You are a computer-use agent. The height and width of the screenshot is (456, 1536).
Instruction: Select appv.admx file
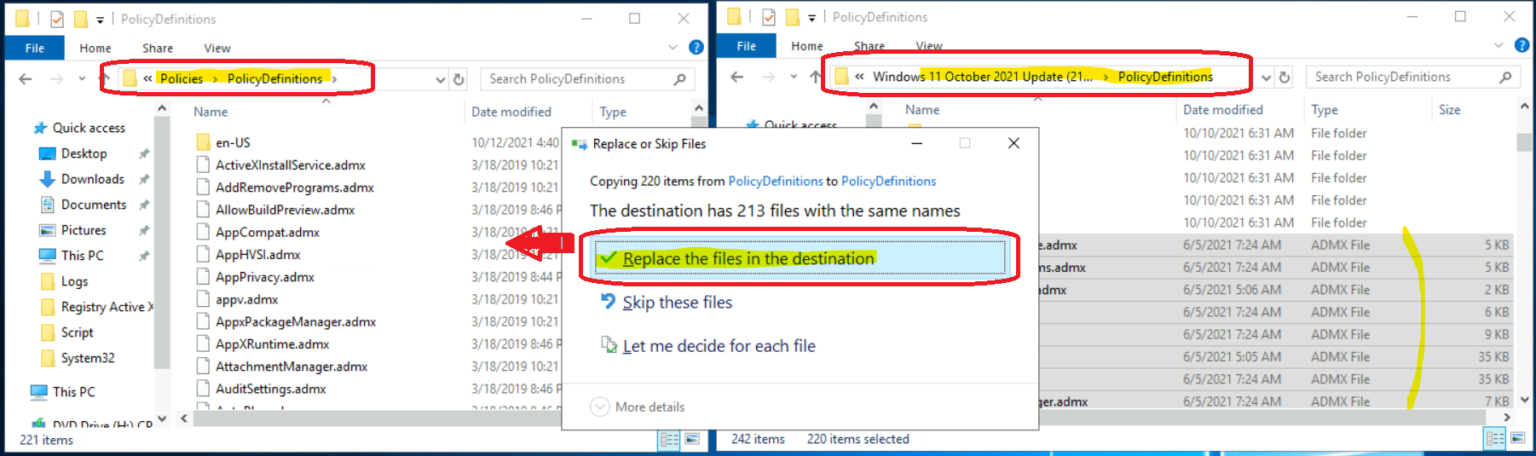tap(247, 299)
